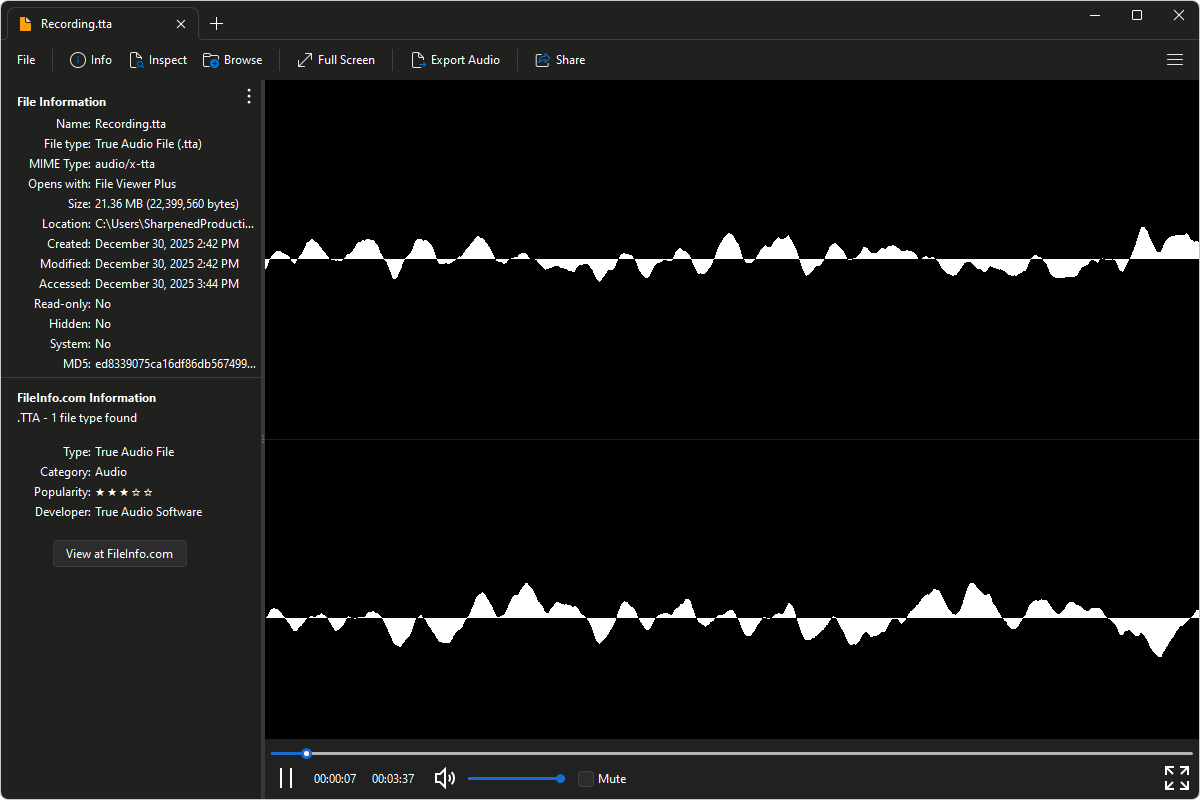Enable the Mute checkbox
1200x800 pixels.
point(586,779)
